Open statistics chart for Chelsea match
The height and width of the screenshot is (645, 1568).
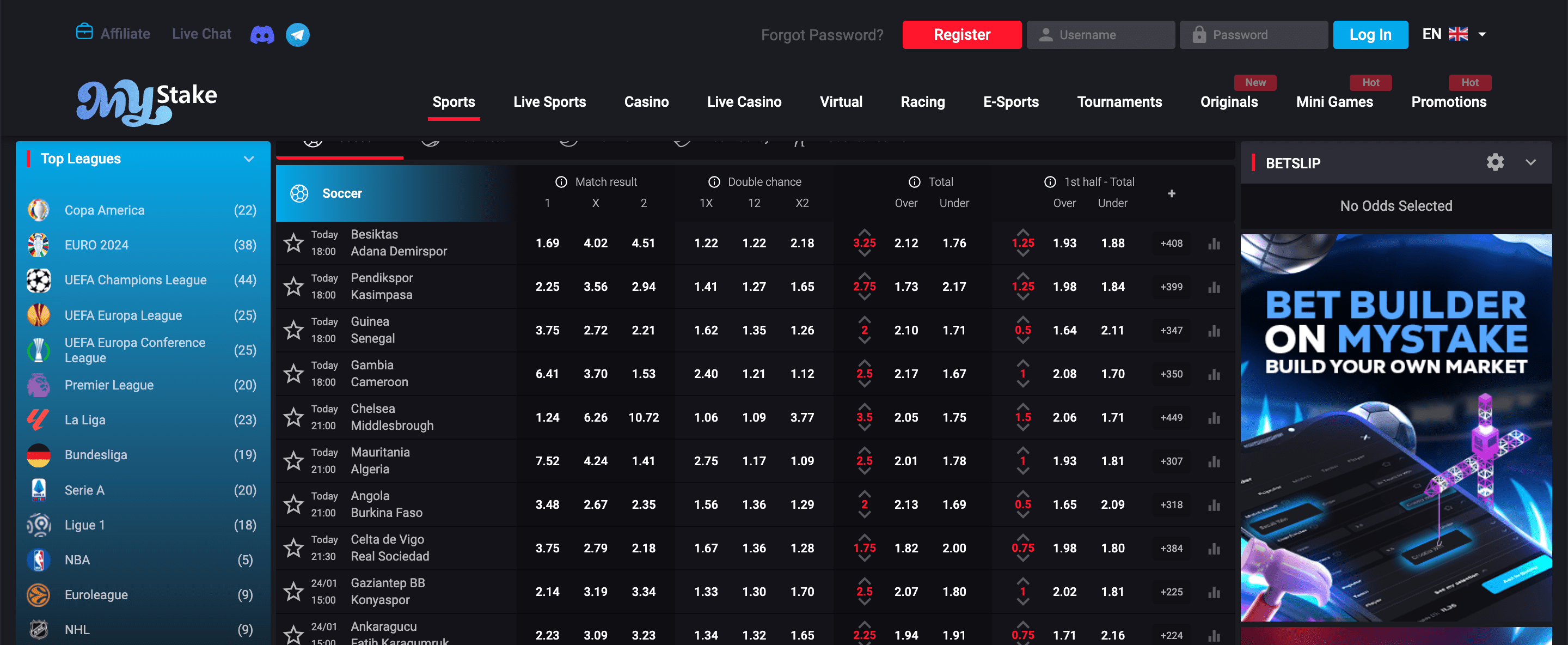(1214, 418)
